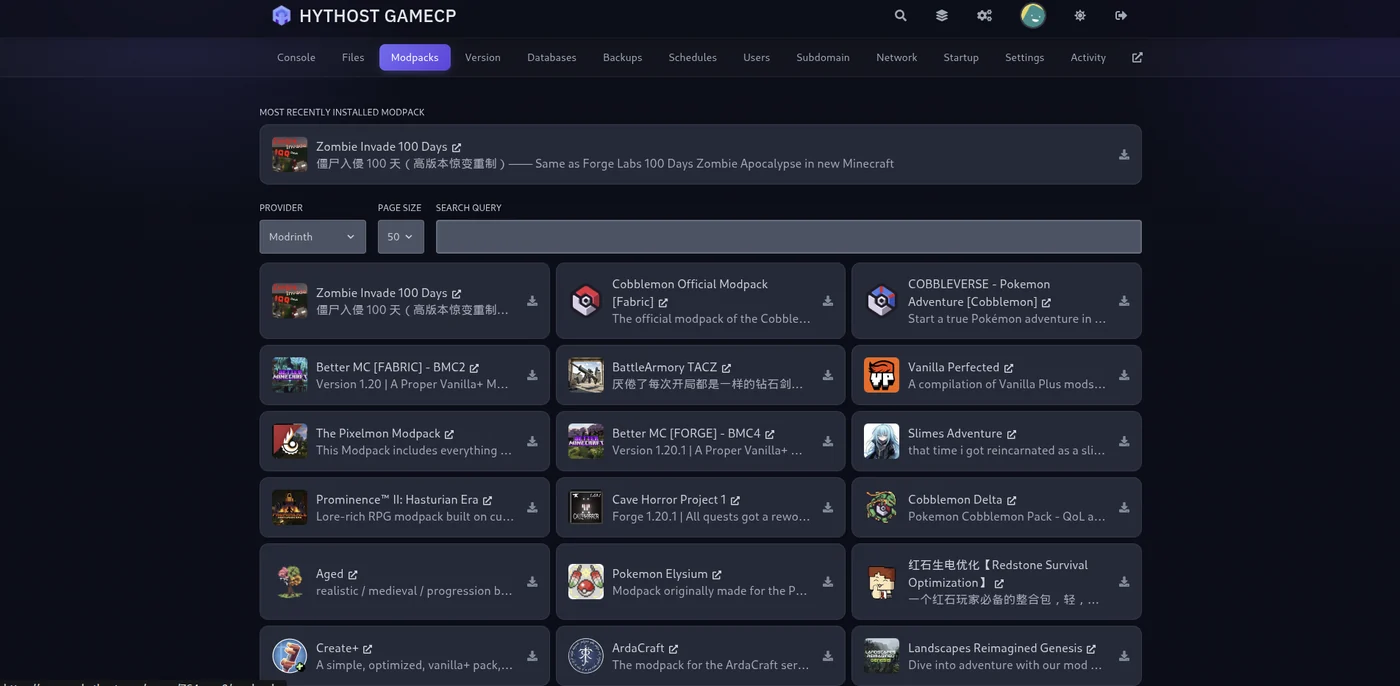Viewport: 1400px width, 686px height.
Task: Click the HytHost GameCP logo icon
Action: point(282,16)
